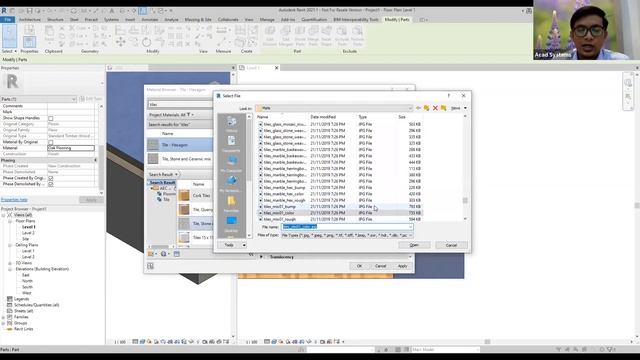The height and width of the screenshot is (360, 640).
Task: Expand the 3D Views tree node
Action: (x=10, y=263)
